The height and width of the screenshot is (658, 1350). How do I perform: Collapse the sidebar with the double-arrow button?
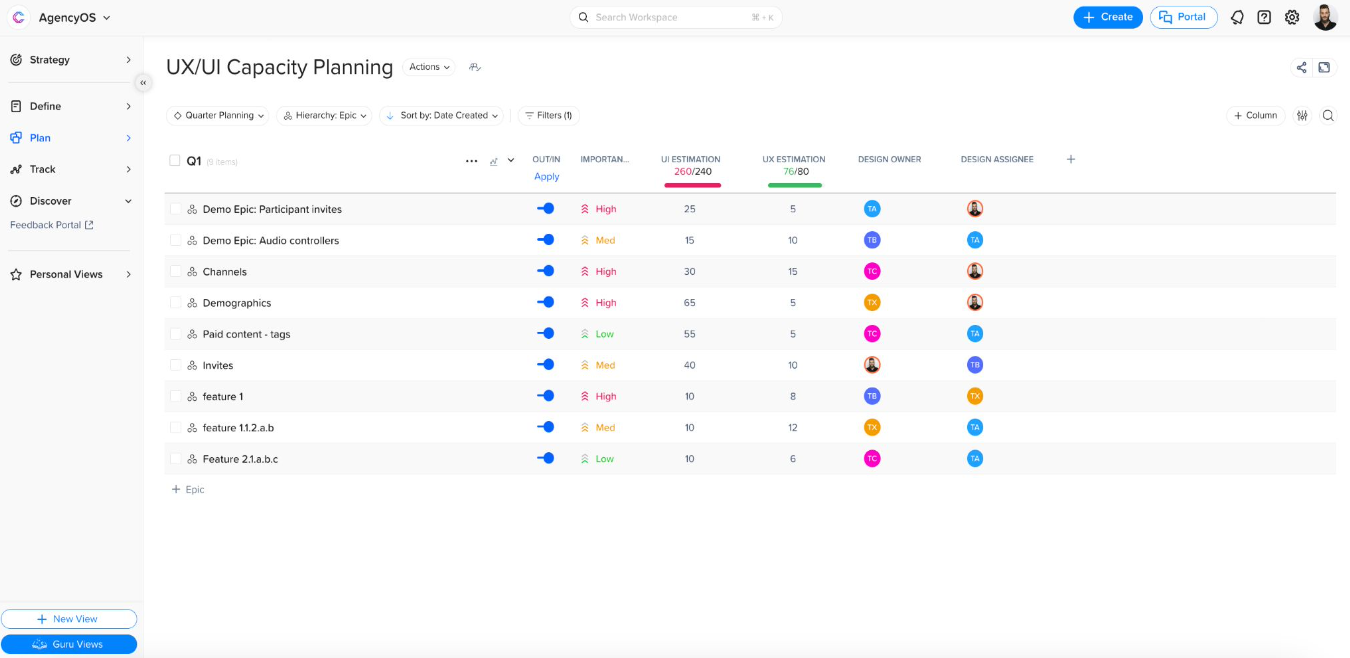143,83
